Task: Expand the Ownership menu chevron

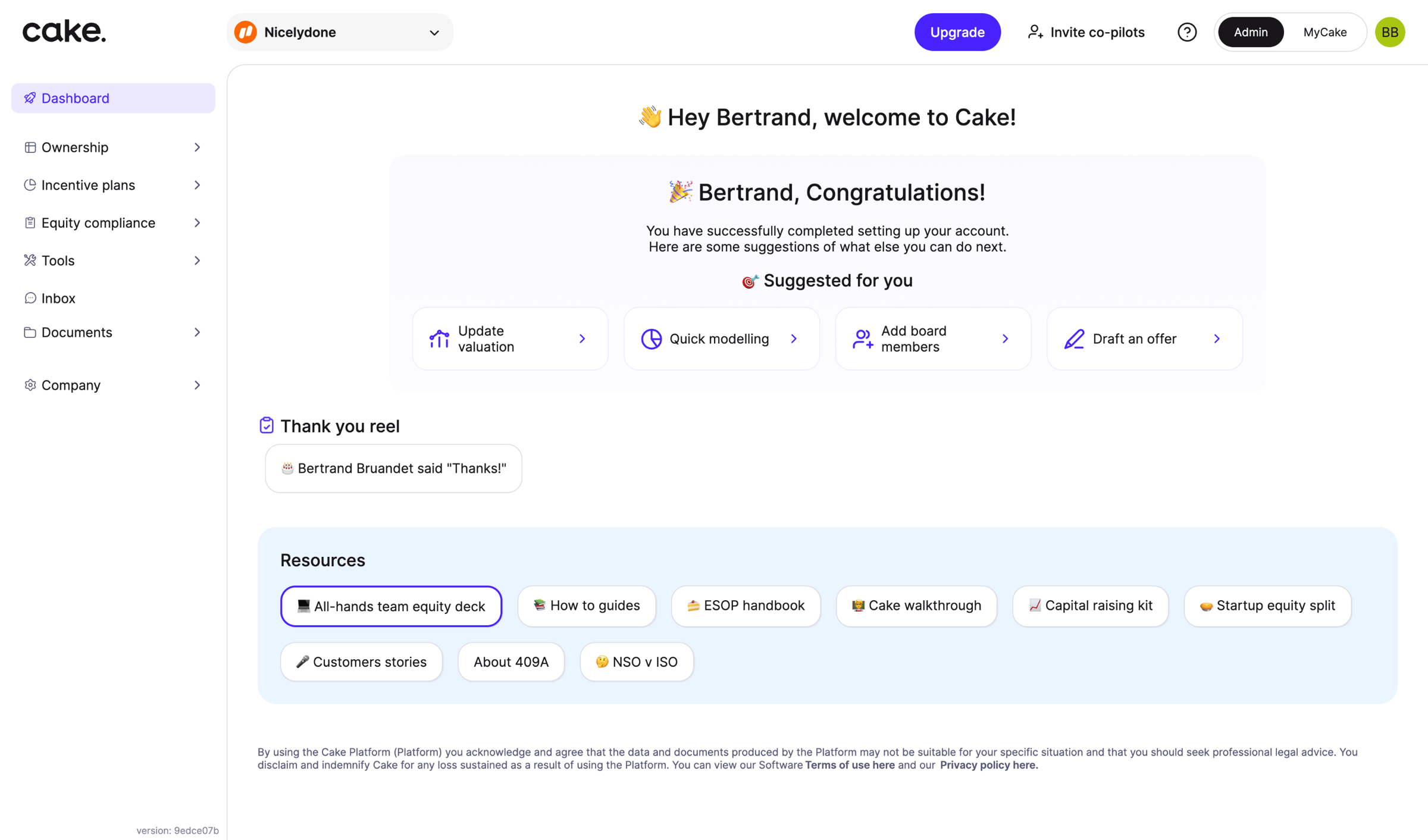Action: (198, 148)
